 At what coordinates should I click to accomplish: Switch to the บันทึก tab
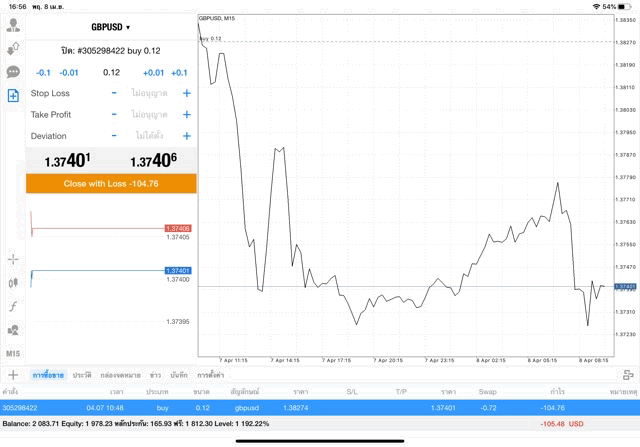click(179, 375)
